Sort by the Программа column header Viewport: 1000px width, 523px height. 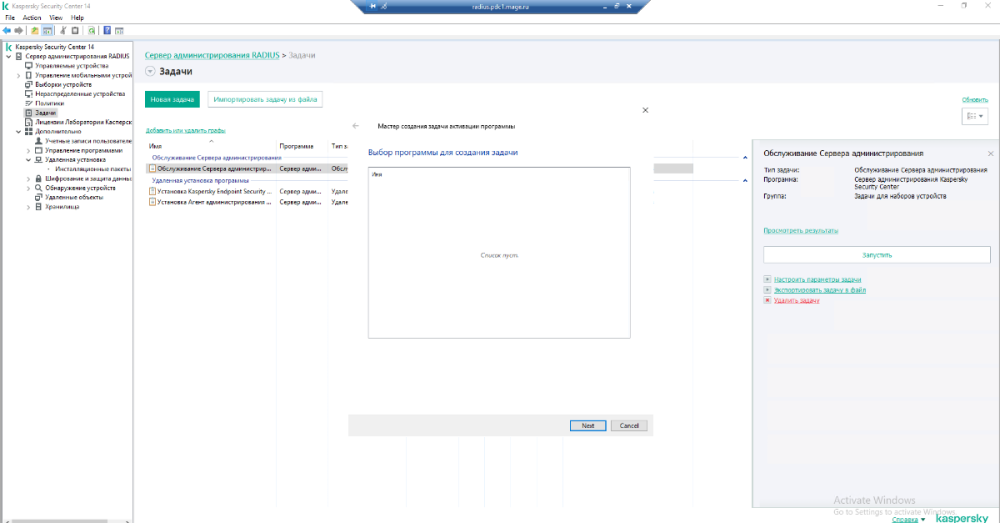click(x=297, y=146)
